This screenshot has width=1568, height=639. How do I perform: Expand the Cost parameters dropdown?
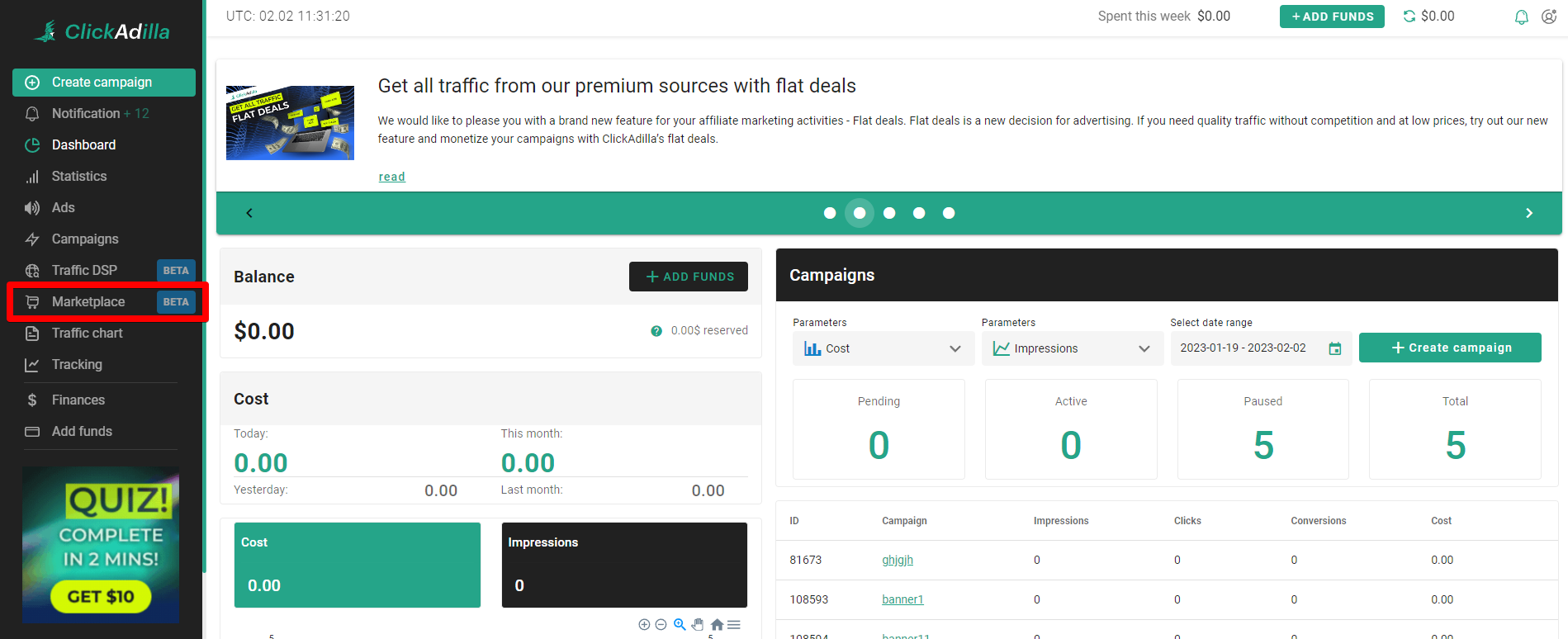click(882, 348)
